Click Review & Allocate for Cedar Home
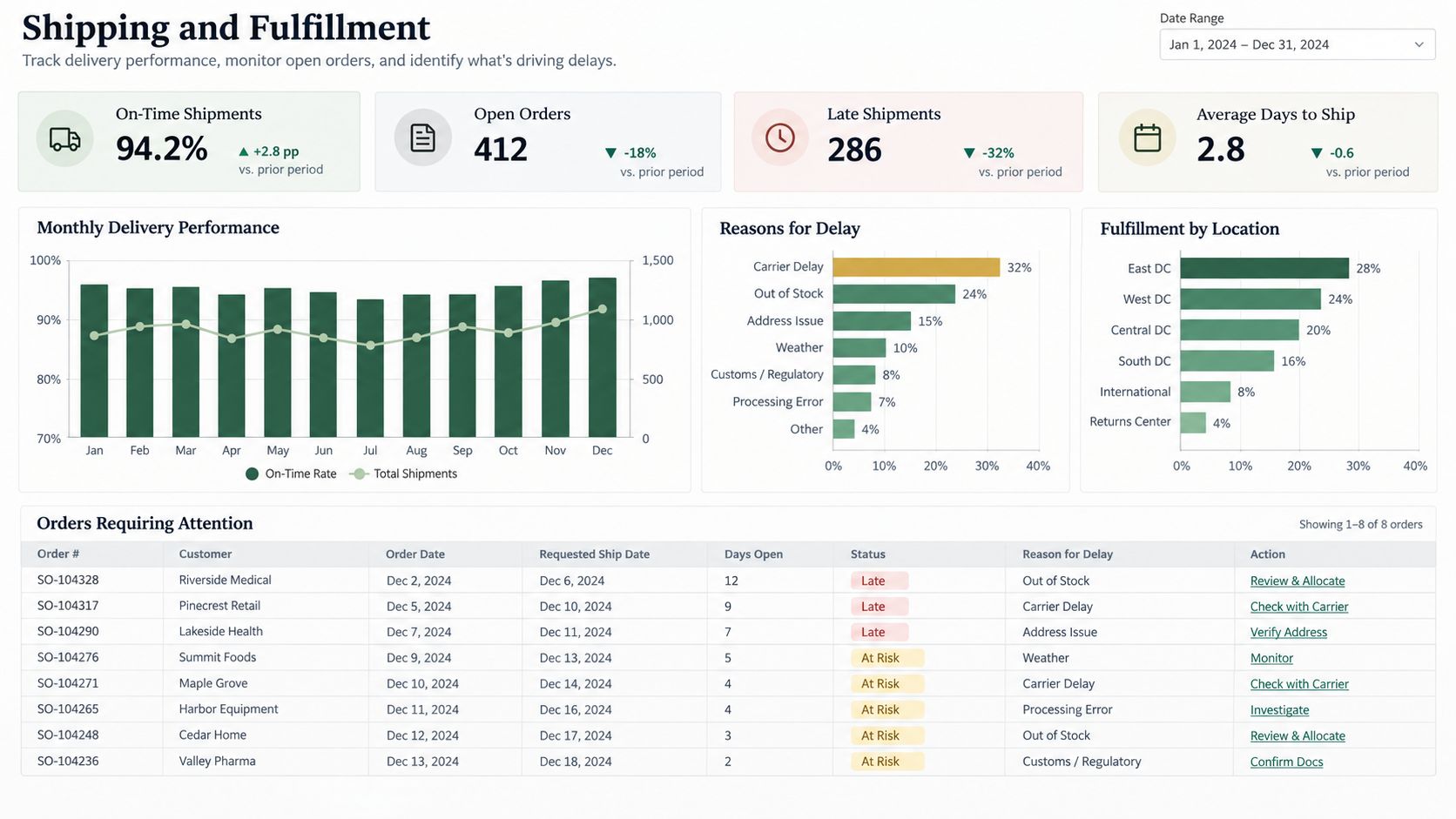 point(1298,735)
